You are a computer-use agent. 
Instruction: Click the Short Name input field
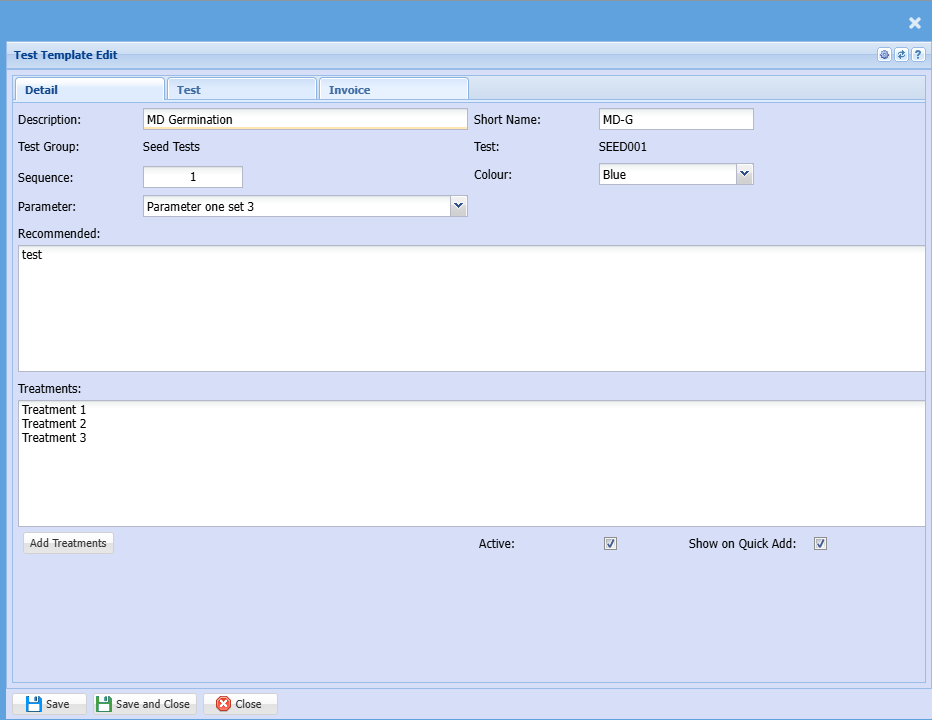[676, 120]
